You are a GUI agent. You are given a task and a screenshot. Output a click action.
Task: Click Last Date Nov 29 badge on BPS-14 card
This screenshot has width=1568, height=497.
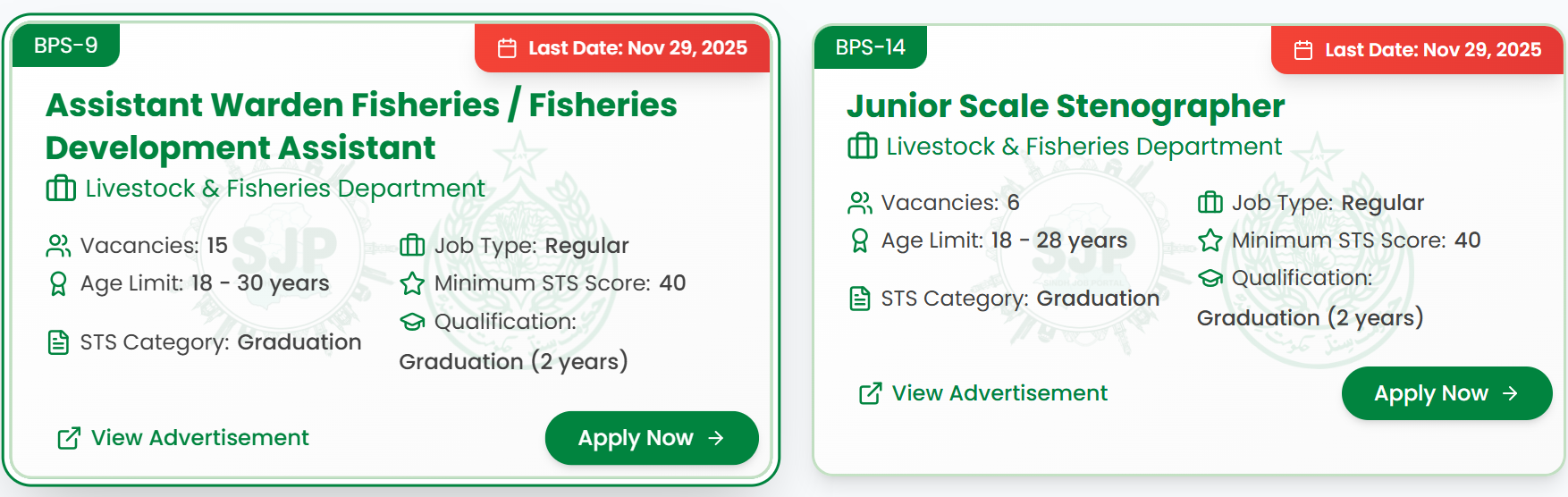click(x=1418, y=50)
